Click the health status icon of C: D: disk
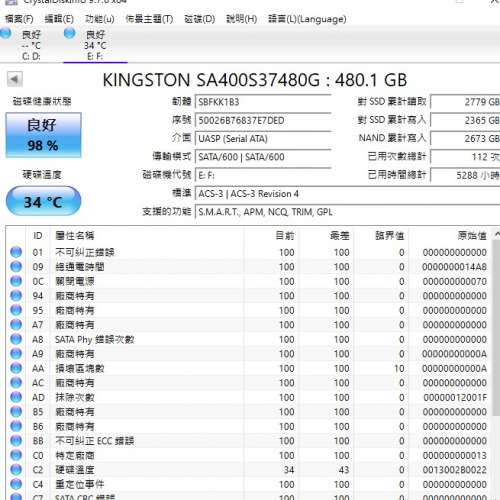 click(x=5, y=33)
